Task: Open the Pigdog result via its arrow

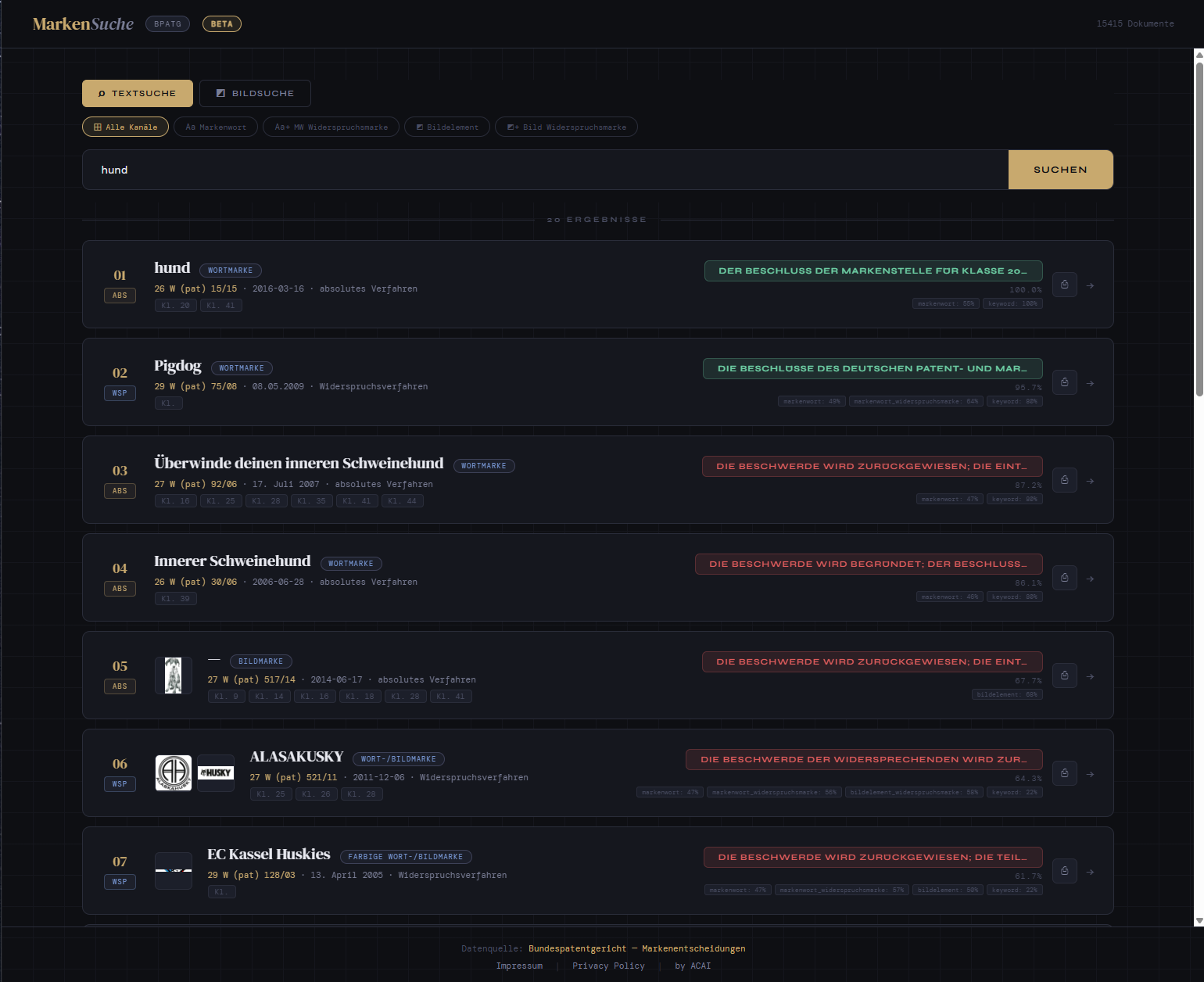Action: click(x=1090, y=383)
